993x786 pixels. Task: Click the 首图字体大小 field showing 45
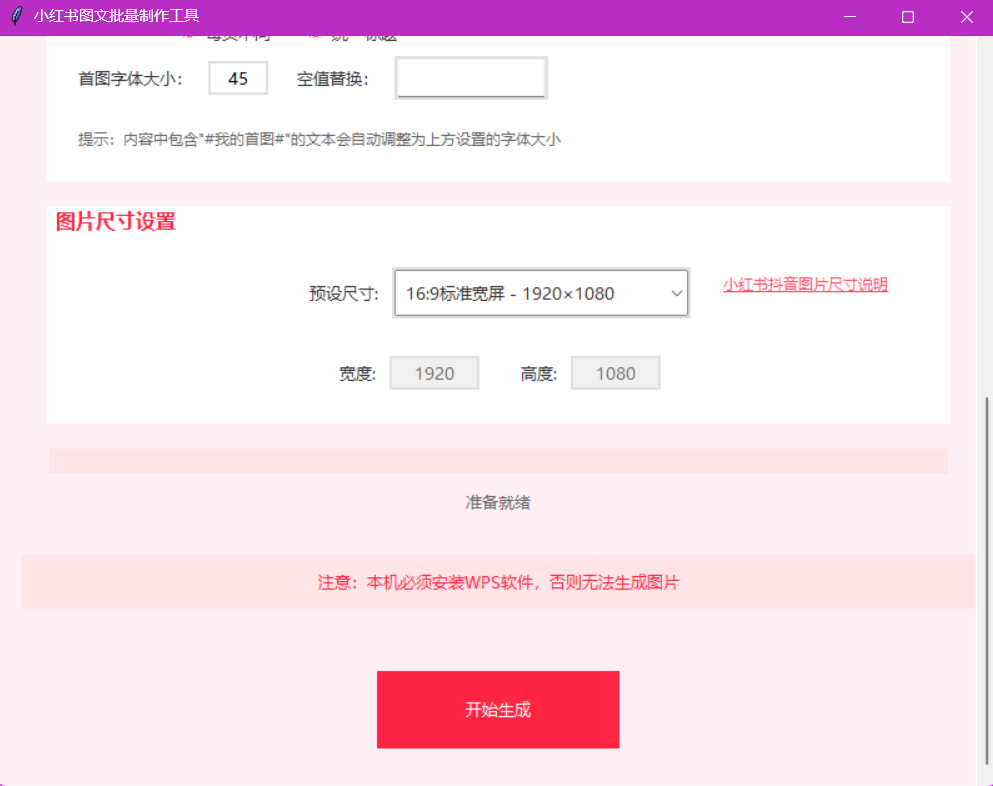238,79
